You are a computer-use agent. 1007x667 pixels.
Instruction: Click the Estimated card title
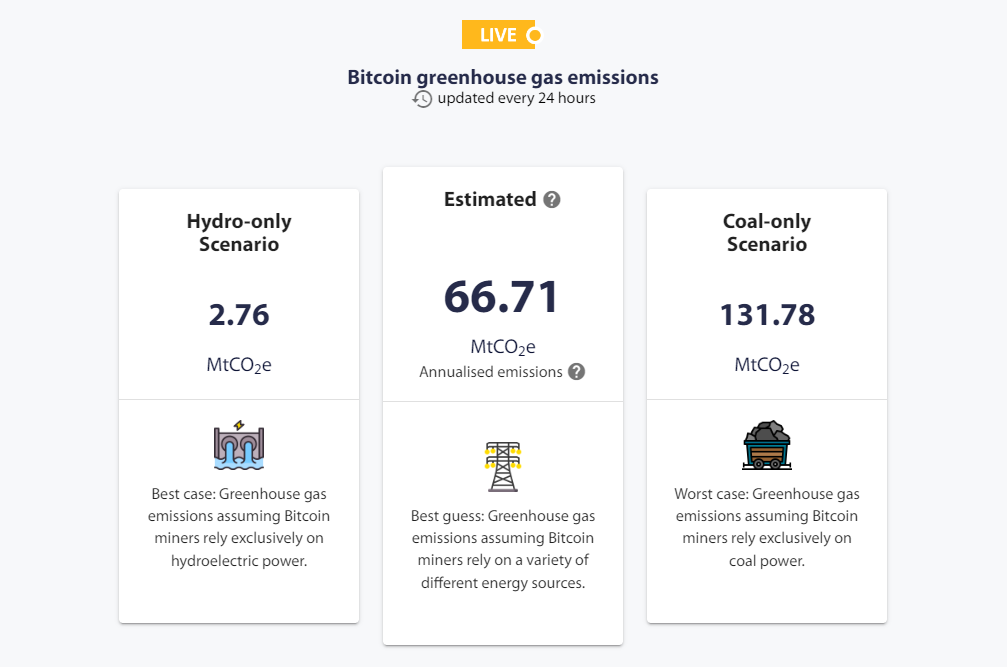490,200
